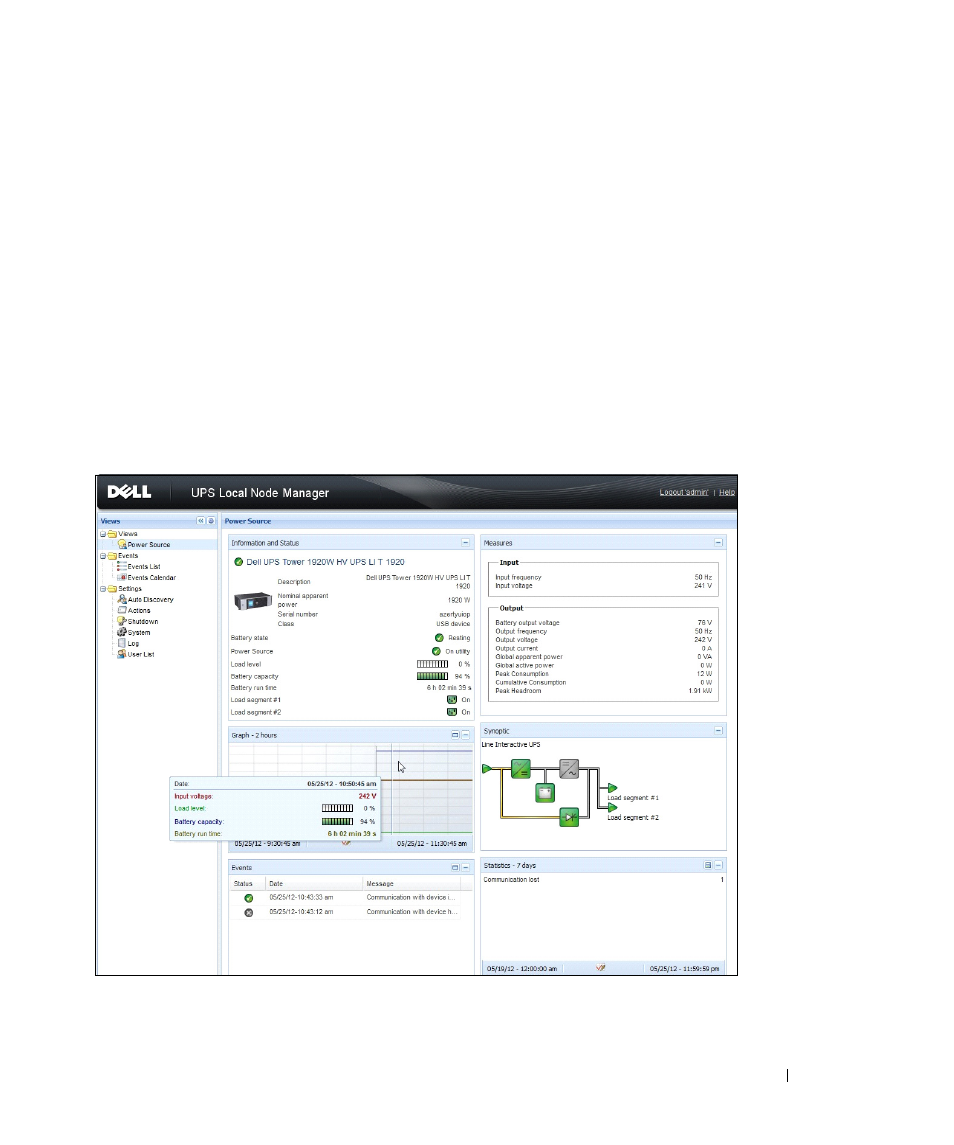Click Load segment #1 outlet icon
This screenshot has height=1145, width=954.
click(452, 700)
